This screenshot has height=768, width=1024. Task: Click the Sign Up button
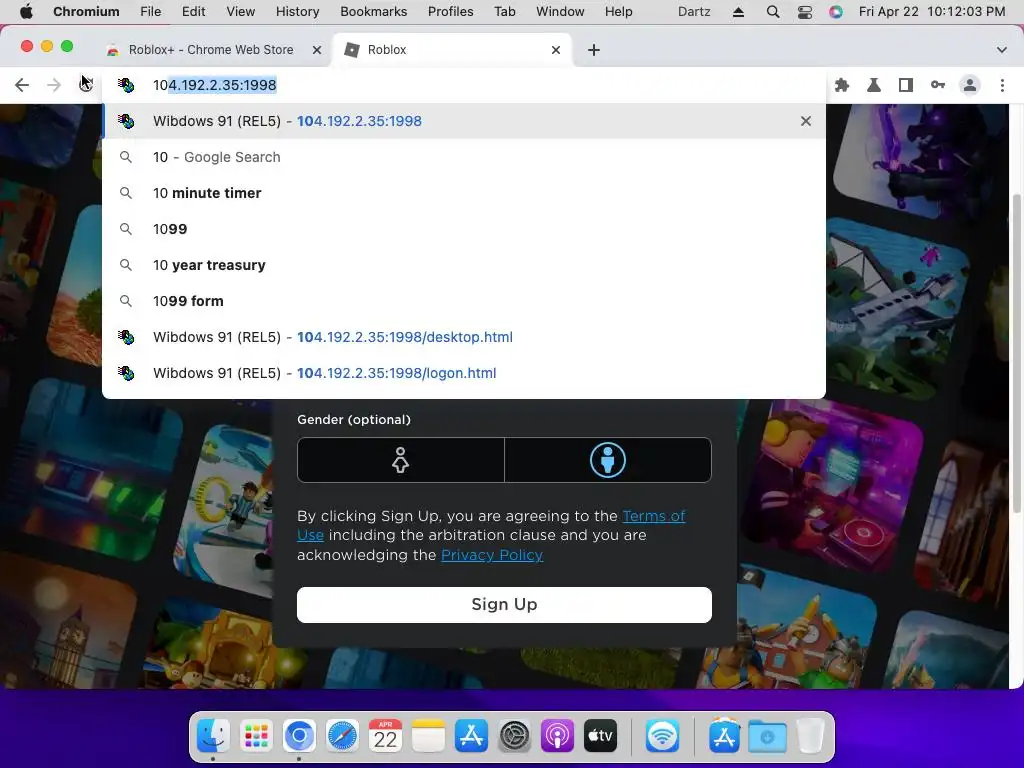coord(504,605)
